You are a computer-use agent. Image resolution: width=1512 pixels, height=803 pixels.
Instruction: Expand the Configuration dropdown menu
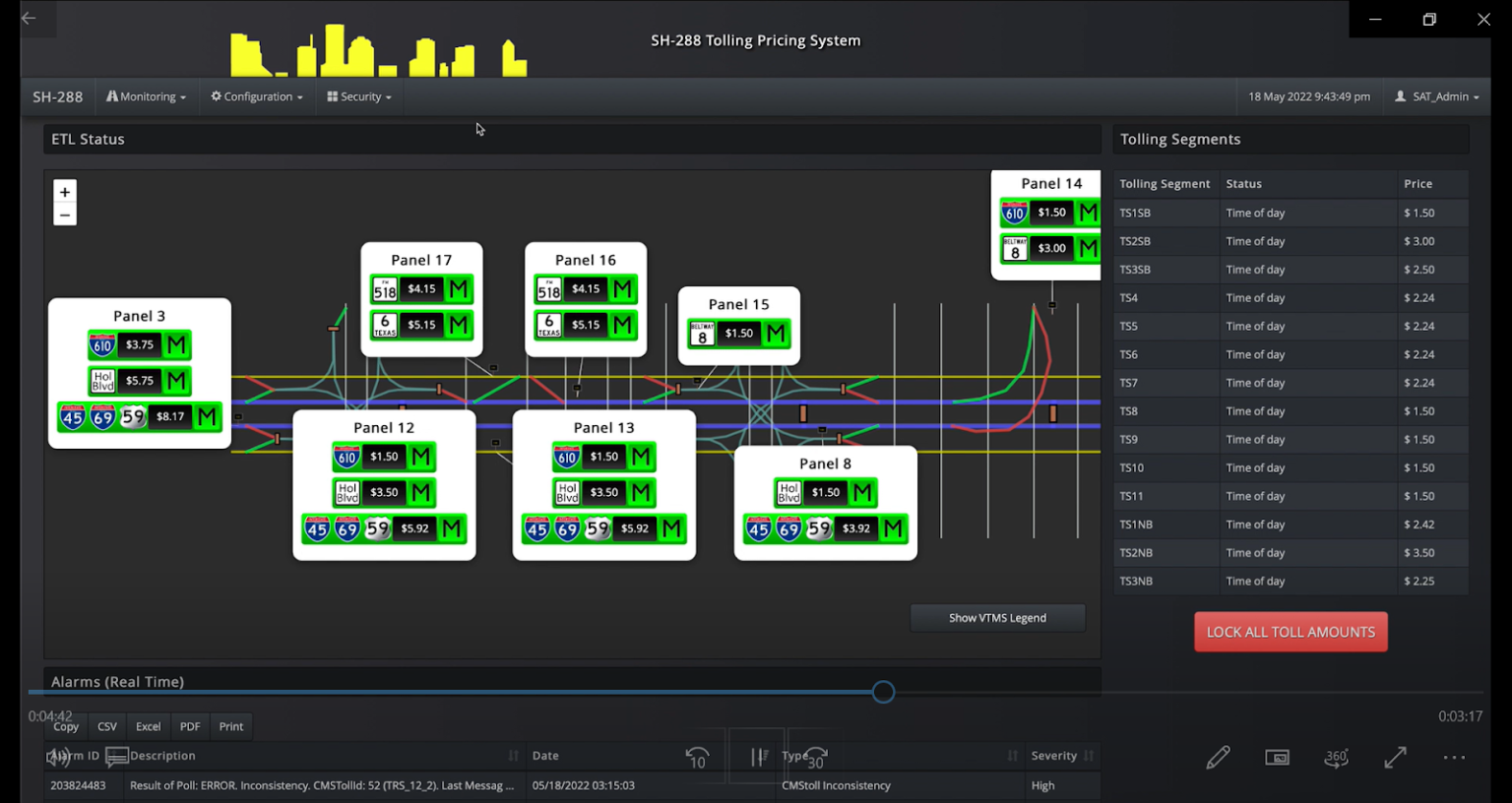257,96
